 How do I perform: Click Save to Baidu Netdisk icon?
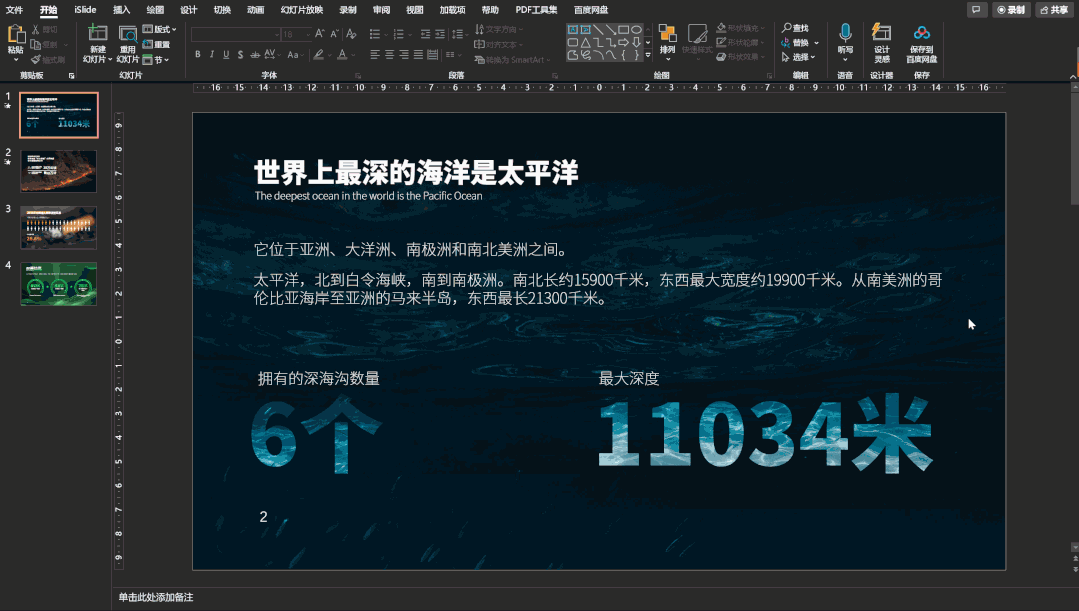(x=921, y=33)
